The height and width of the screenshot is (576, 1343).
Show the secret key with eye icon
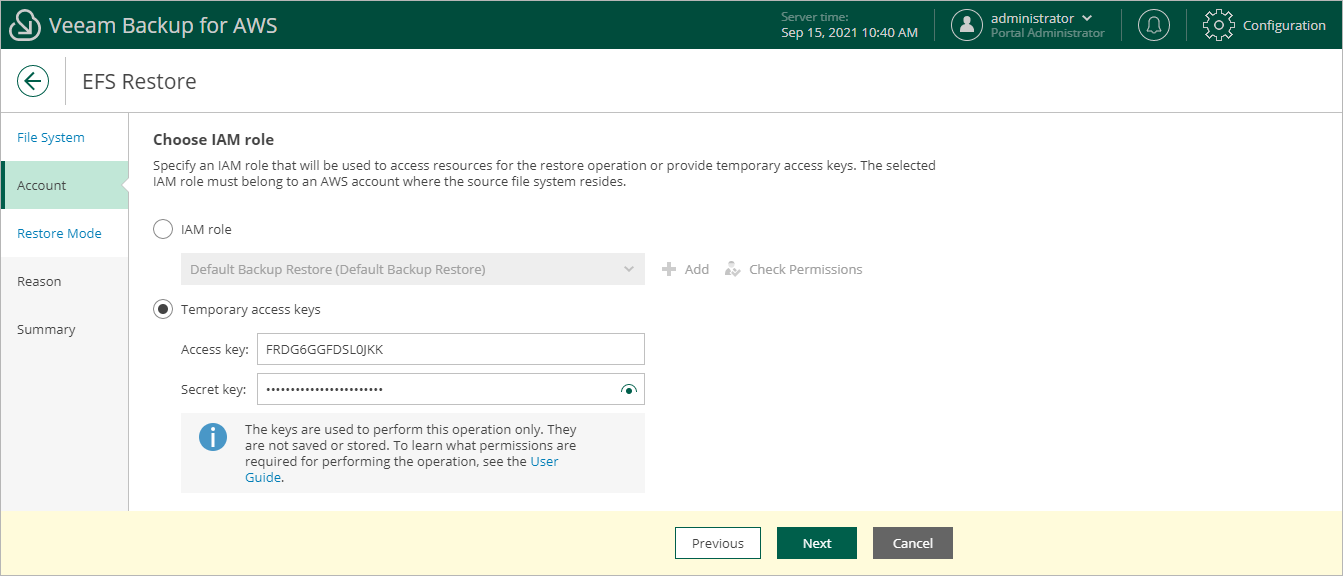(628, 389)
